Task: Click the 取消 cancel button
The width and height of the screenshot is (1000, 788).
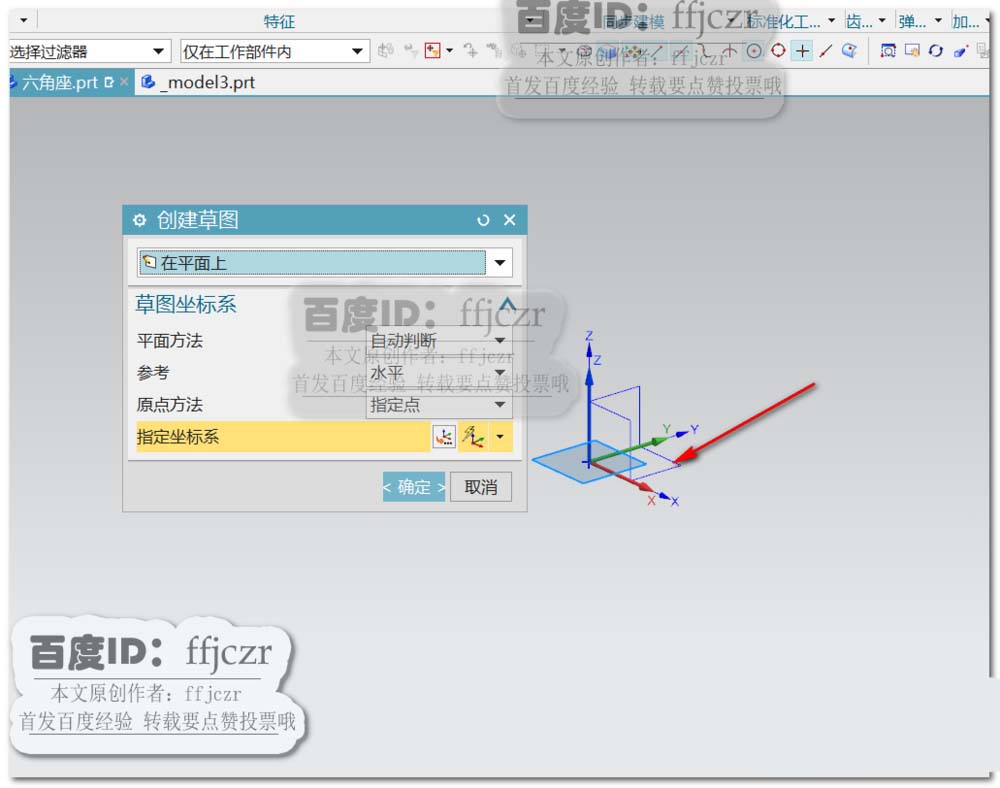Action: [481, 487]
